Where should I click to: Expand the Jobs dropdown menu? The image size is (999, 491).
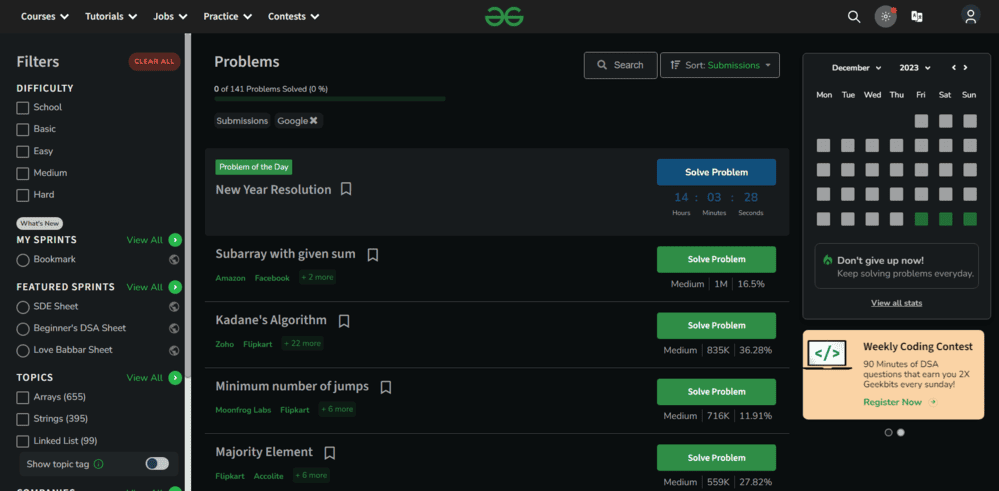170,17
